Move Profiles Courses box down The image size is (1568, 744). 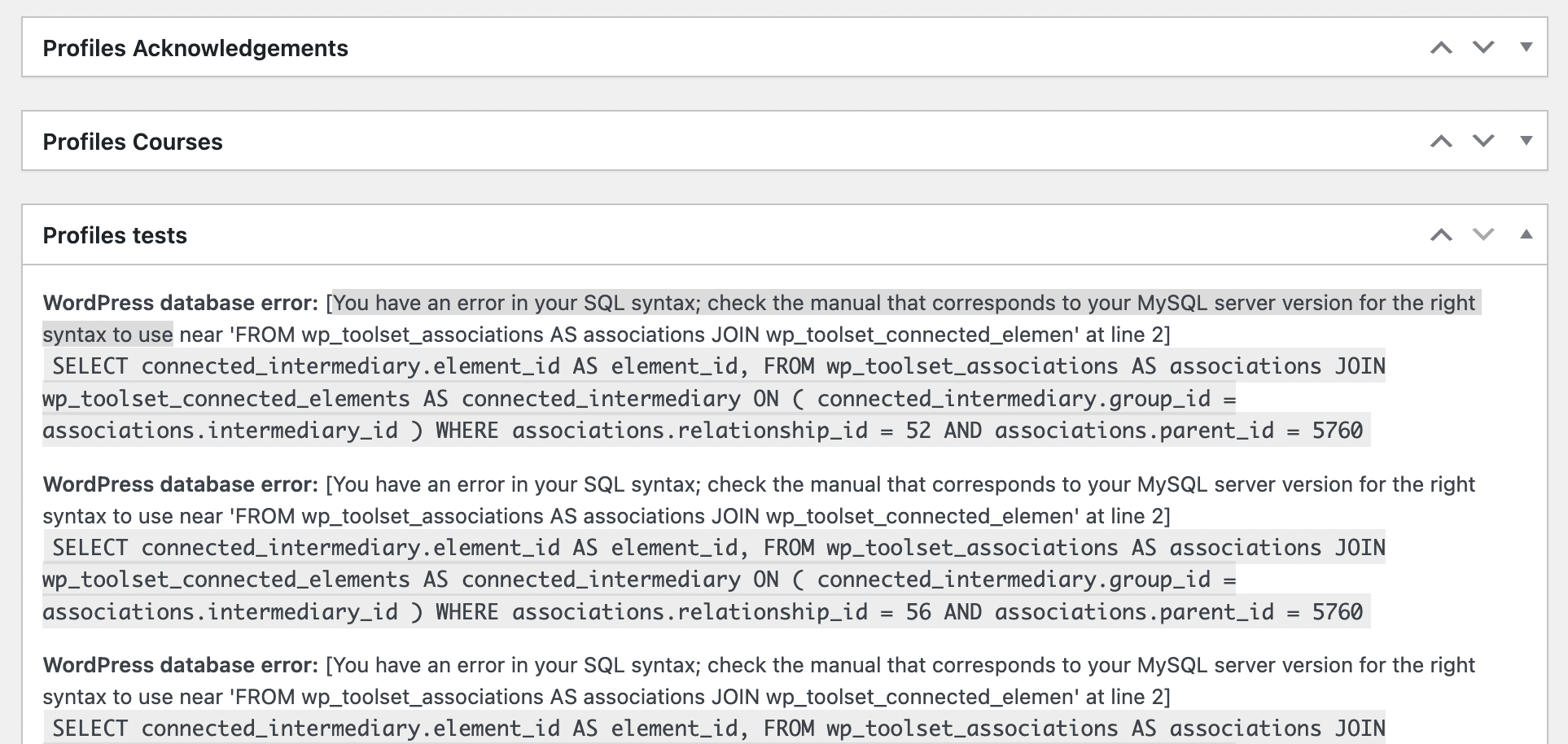[x=1483, y=142]
